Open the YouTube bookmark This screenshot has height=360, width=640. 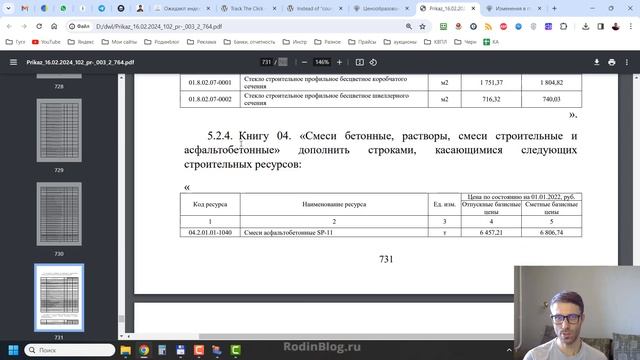click(x=46, y=42)
